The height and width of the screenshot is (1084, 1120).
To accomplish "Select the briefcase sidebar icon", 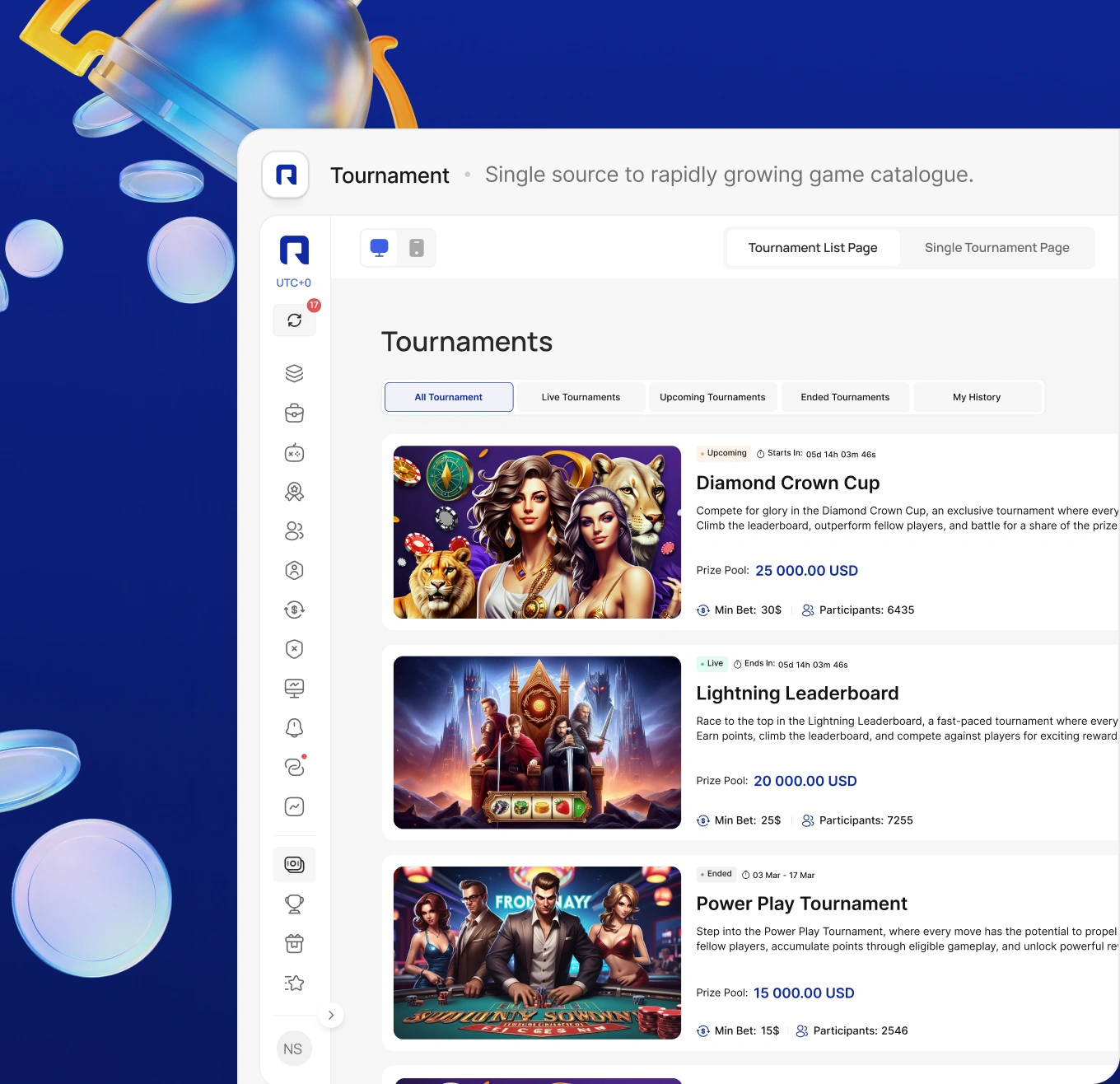I will point(294,413).
